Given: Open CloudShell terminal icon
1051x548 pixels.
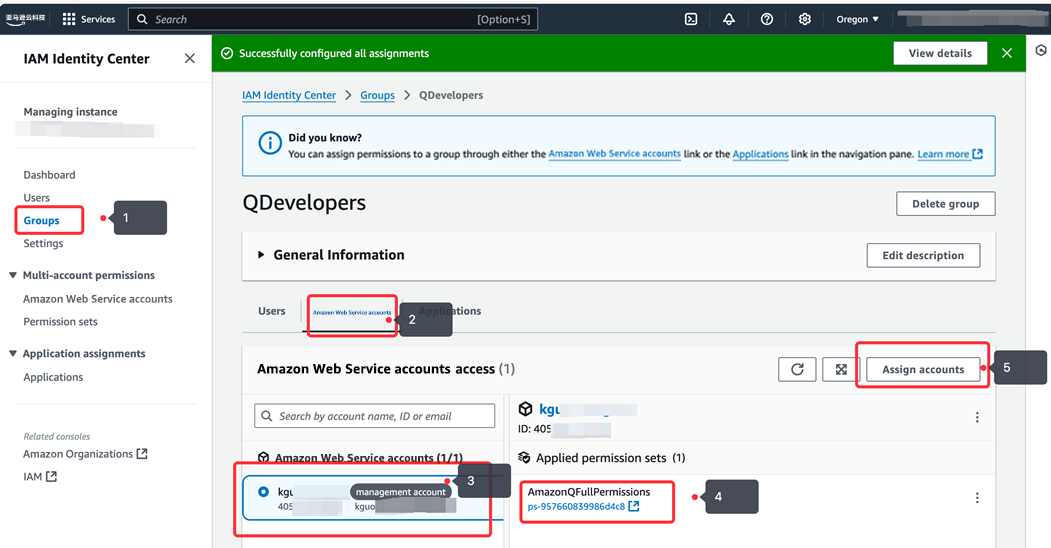Looking at the screenshot, I should pos(691,19).
